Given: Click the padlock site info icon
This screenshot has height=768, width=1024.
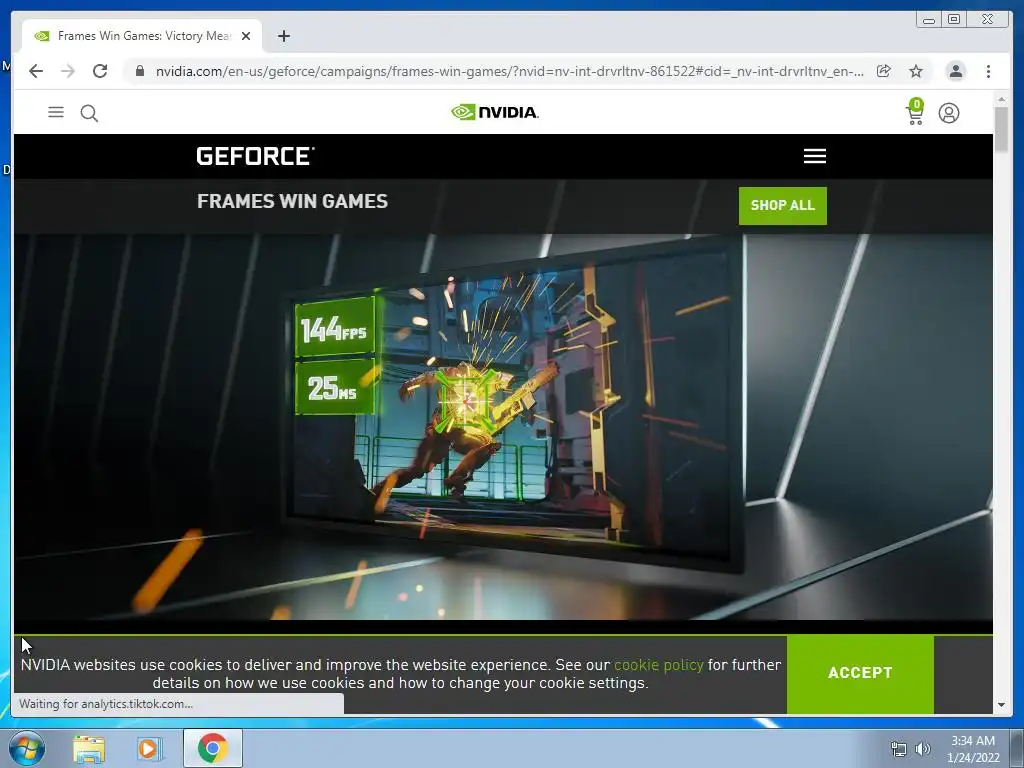Looking at the screenshot, I should point(140,71).
